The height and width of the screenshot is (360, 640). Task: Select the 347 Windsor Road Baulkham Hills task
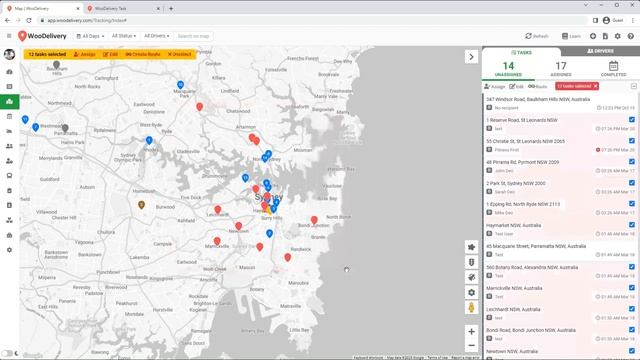tap(560, 103)
